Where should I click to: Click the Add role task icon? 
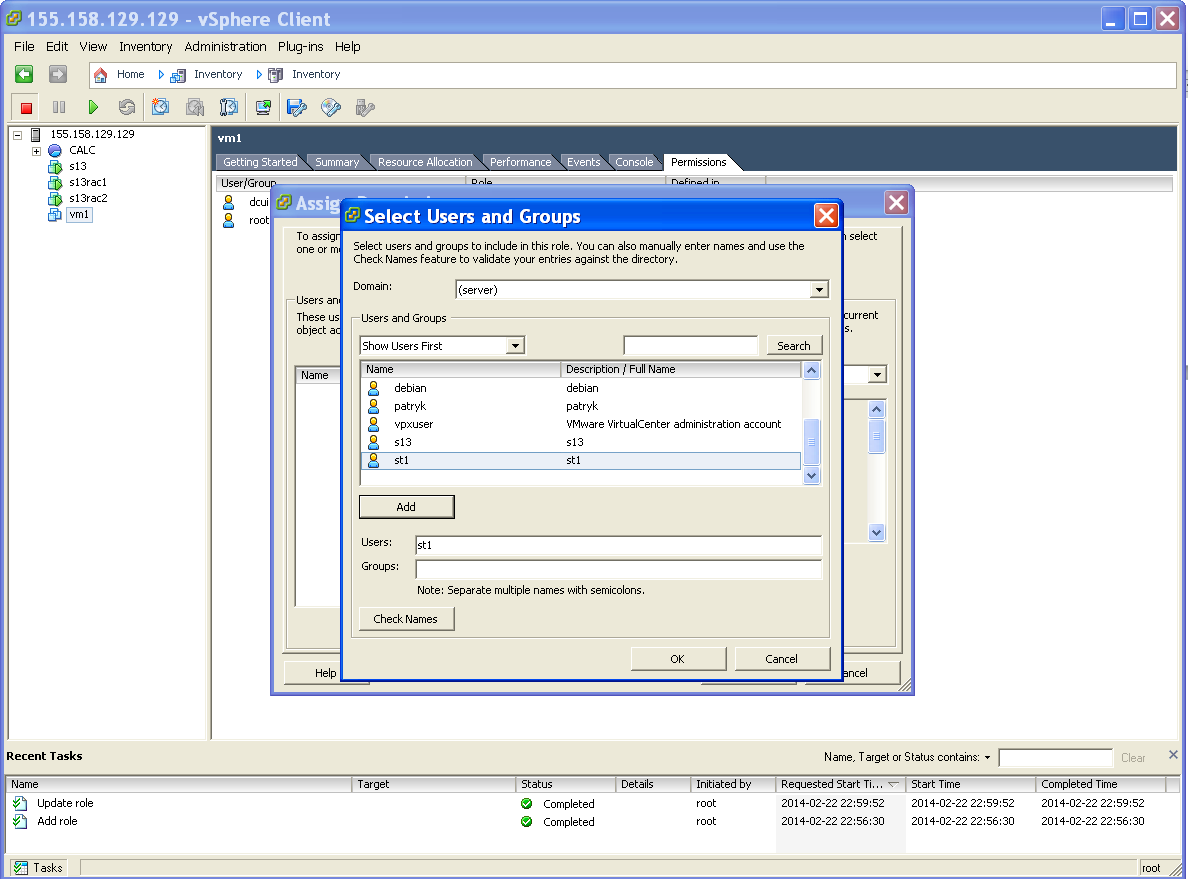(20, 821)
